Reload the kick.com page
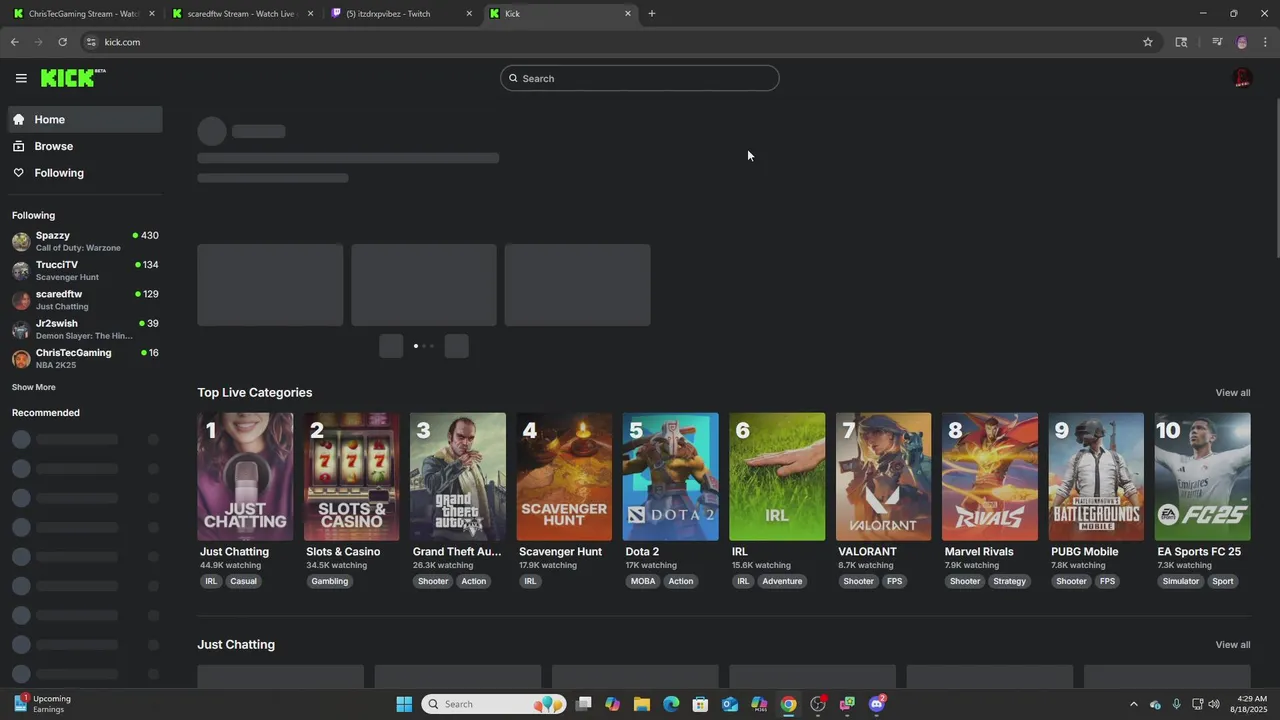This screenshot has height=720, width=1280. pos(62,42)
